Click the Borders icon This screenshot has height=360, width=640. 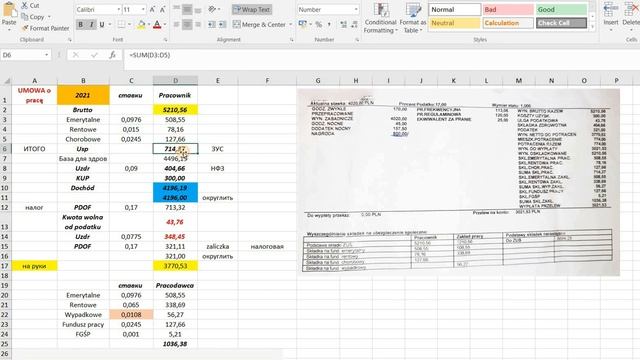[122, 24]
